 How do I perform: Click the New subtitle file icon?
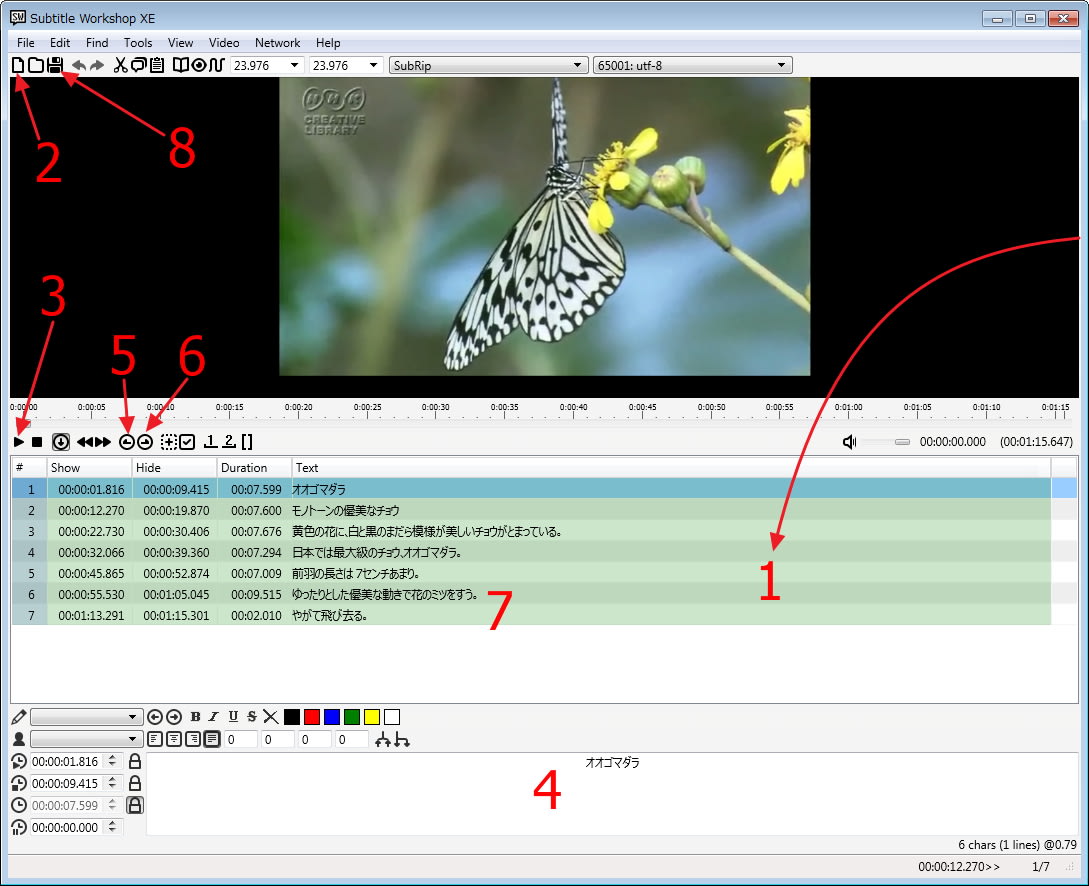(x=17, y=65)
